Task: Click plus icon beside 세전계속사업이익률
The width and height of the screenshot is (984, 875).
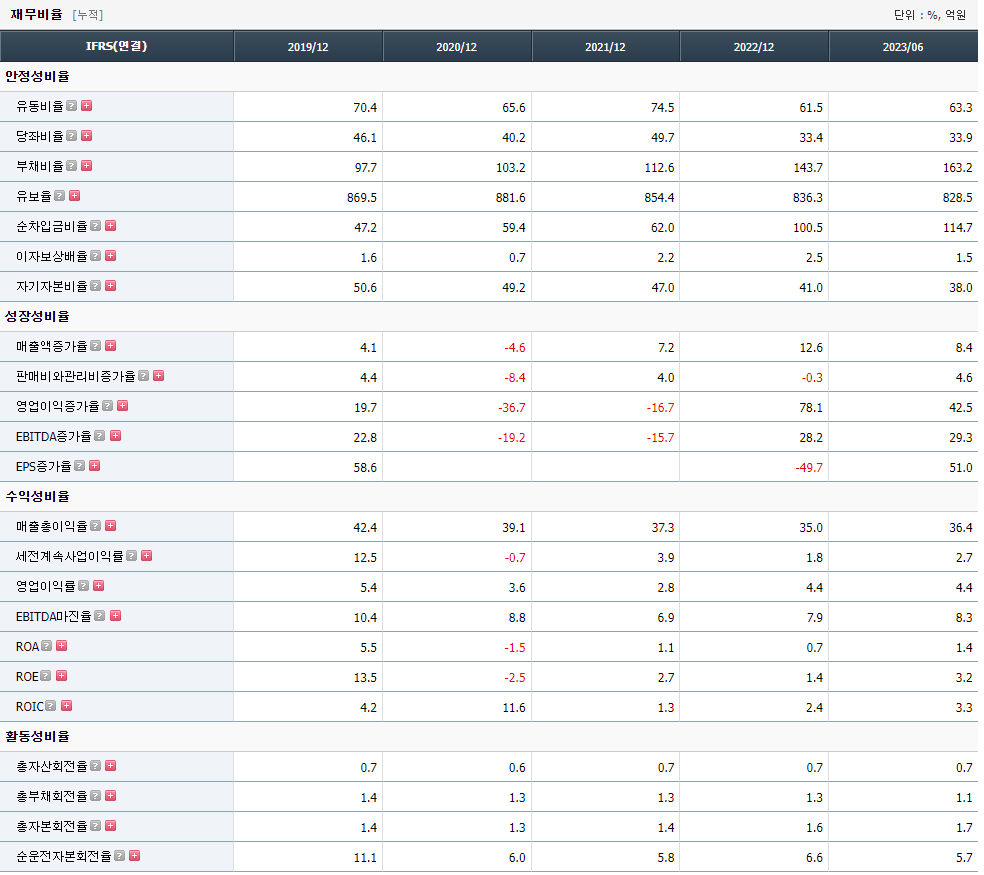Action: 147,556
